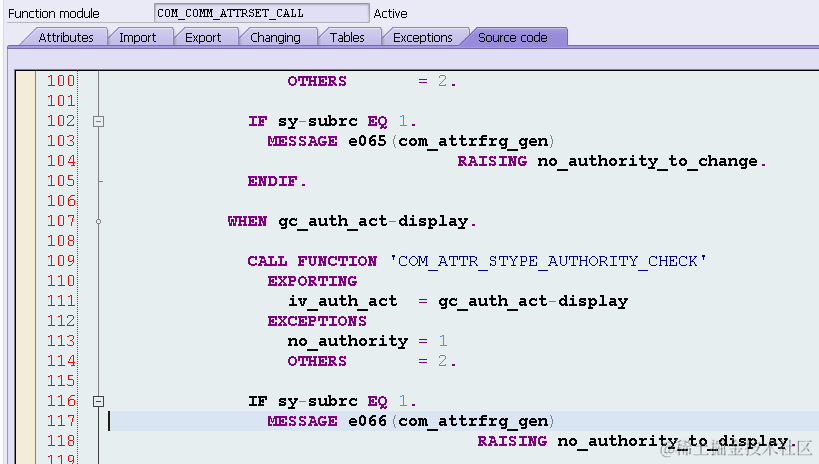Open the Tables tab
Screen dimensions: 819x464
pos(347,38)
